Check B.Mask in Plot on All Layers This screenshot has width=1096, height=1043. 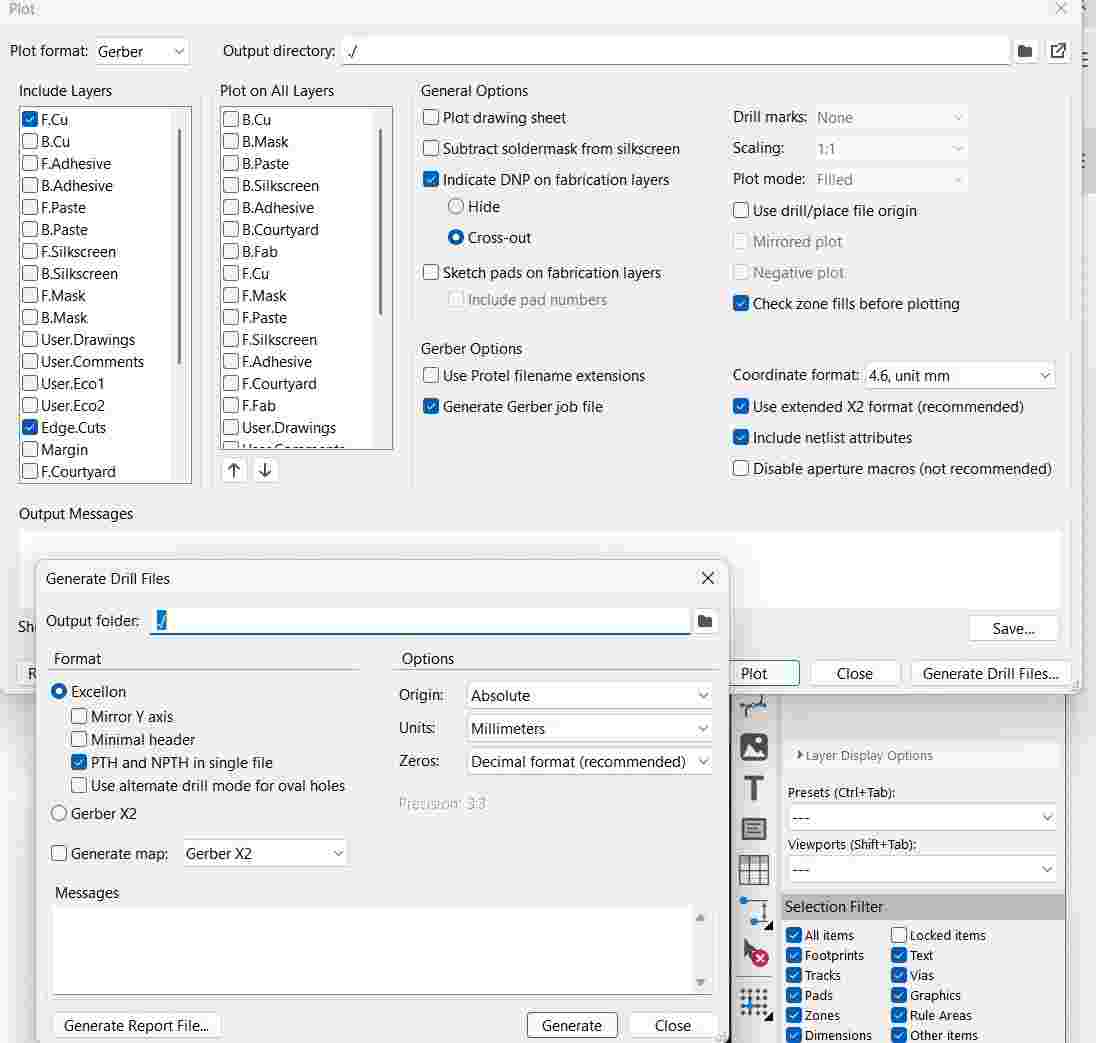(231, 141)
